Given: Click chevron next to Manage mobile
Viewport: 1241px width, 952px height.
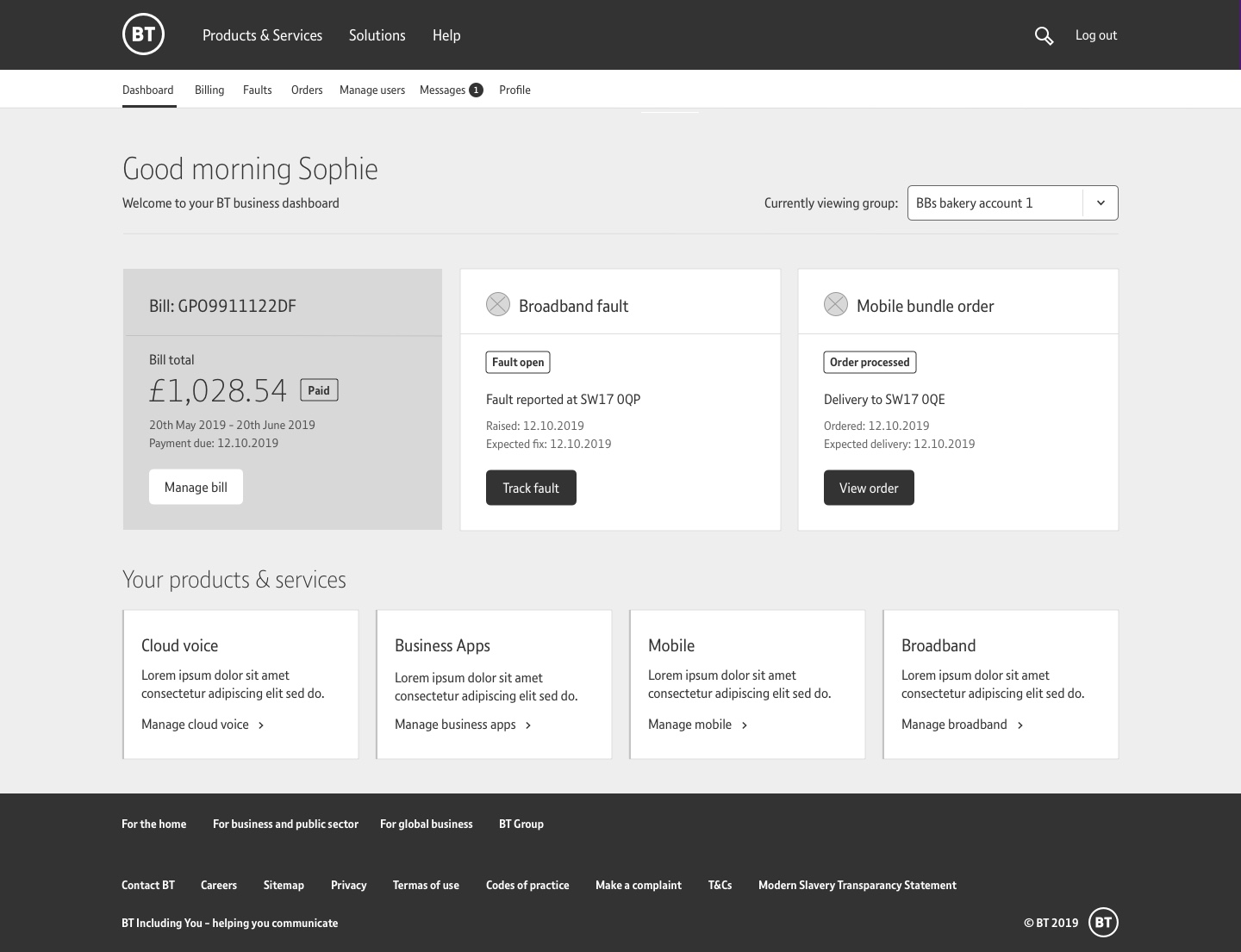Looking at the screenshot, I should (745, 725).
